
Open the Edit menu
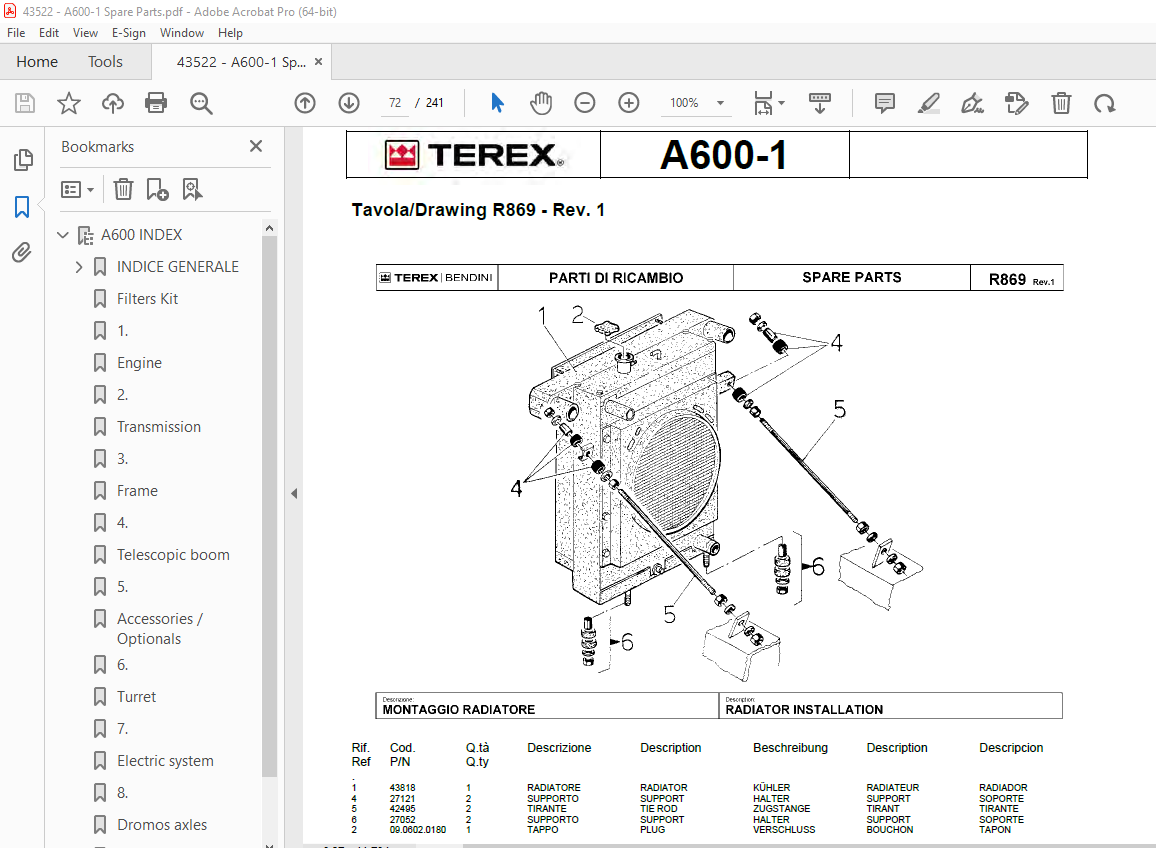pyautogui.click(x=49, y=33)
